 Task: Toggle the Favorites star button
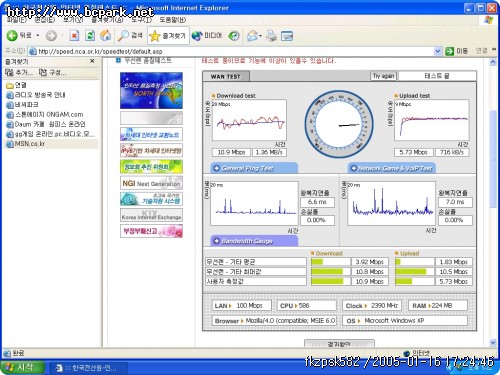point(168,36)
